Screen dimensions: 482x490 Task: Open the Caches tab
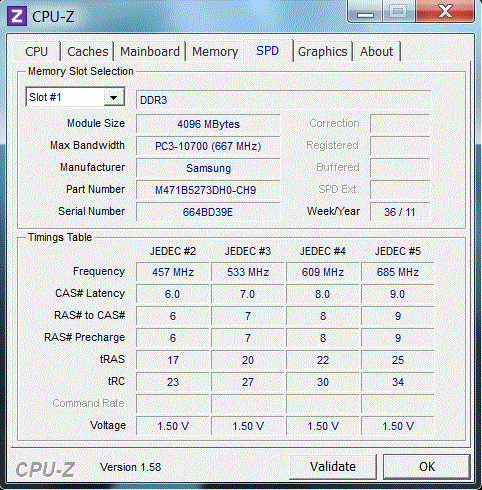pos(88,51)
